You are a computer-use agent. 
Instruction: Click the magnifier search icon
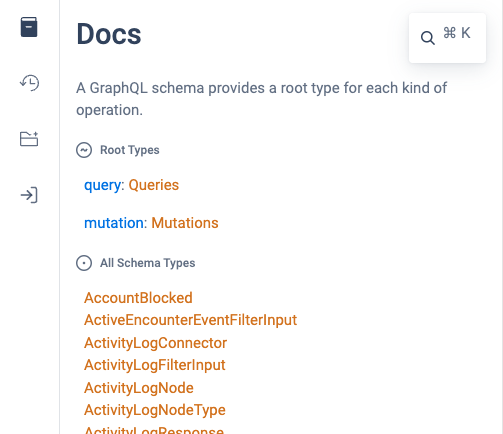tap(428, 38)
